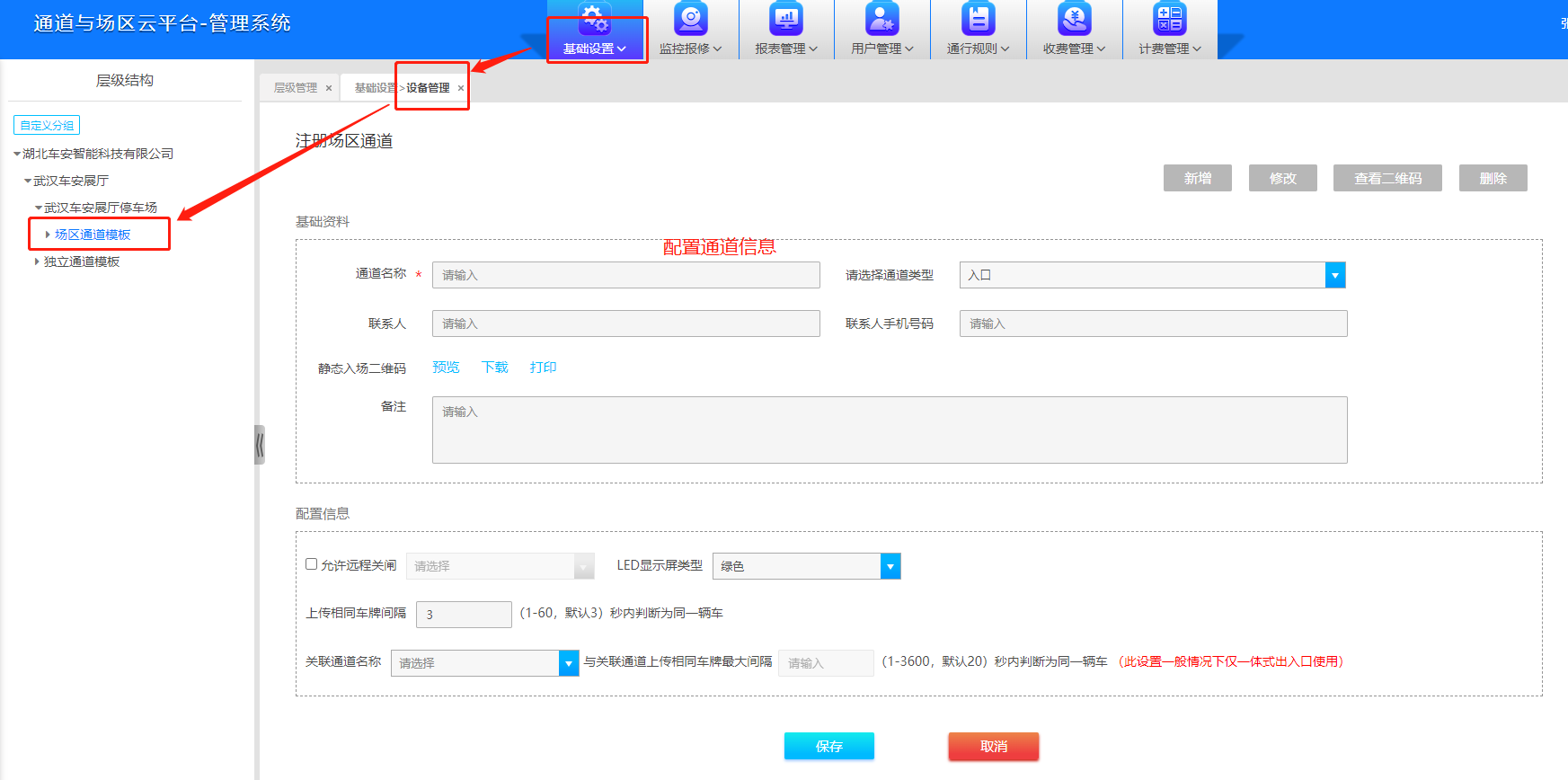This screenshot has height=780, width=1568.
Task: Click the 监控报修 camera icon
Action: 690,19
